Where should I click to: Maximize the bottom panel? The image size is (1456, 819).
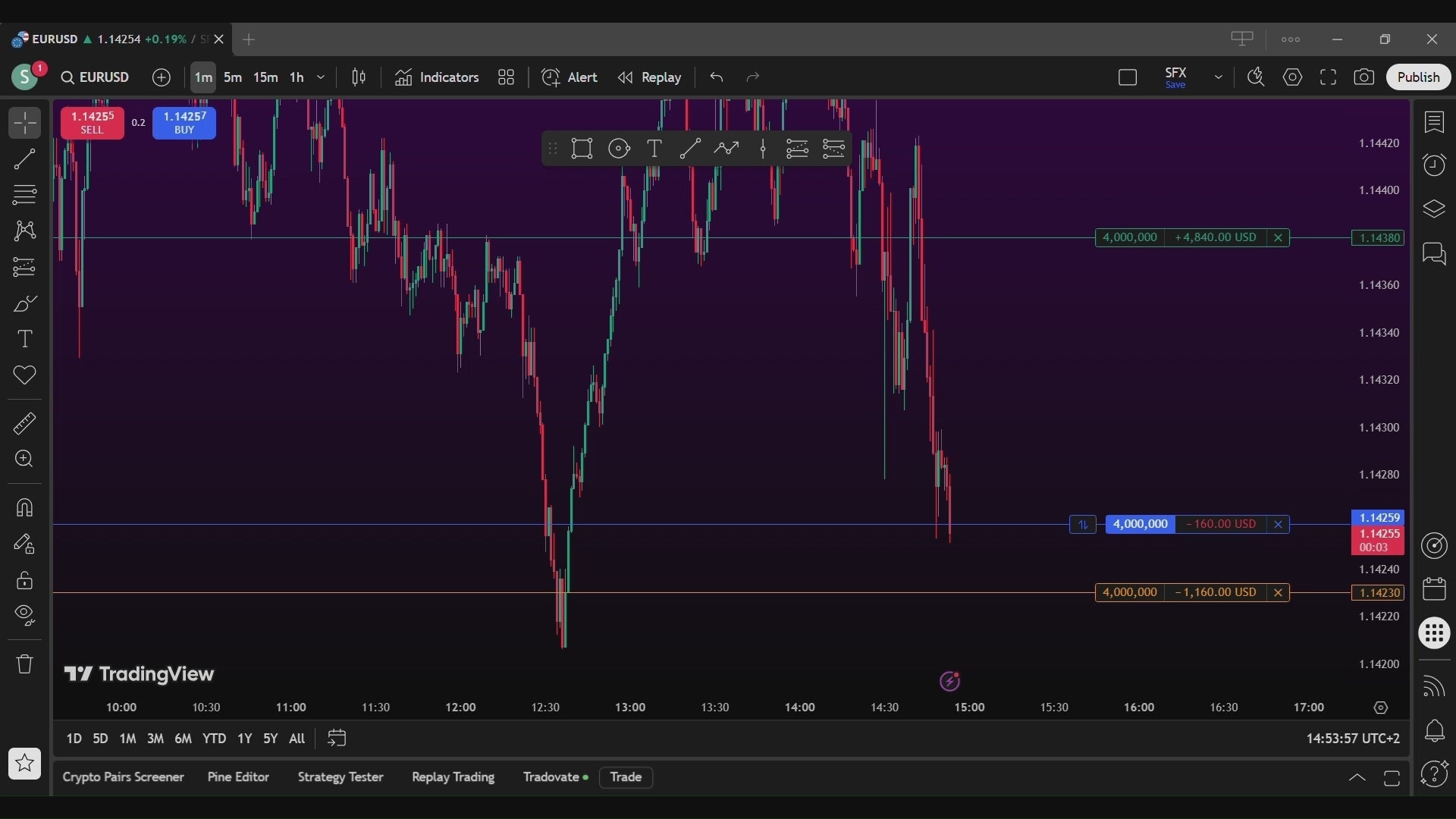coord(1392,778)
